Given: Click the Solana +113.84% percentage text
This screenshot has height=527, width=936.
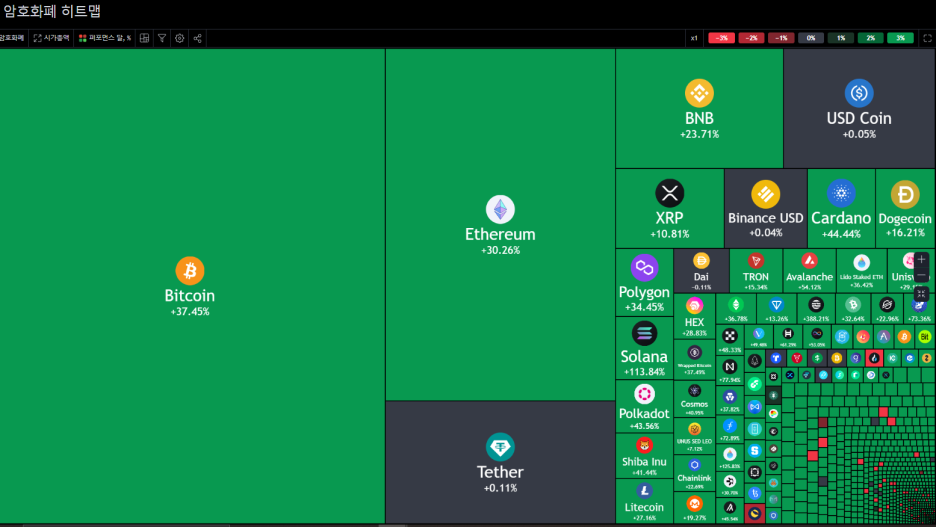Looking at the screenshot, I should (x=644, y=372).
